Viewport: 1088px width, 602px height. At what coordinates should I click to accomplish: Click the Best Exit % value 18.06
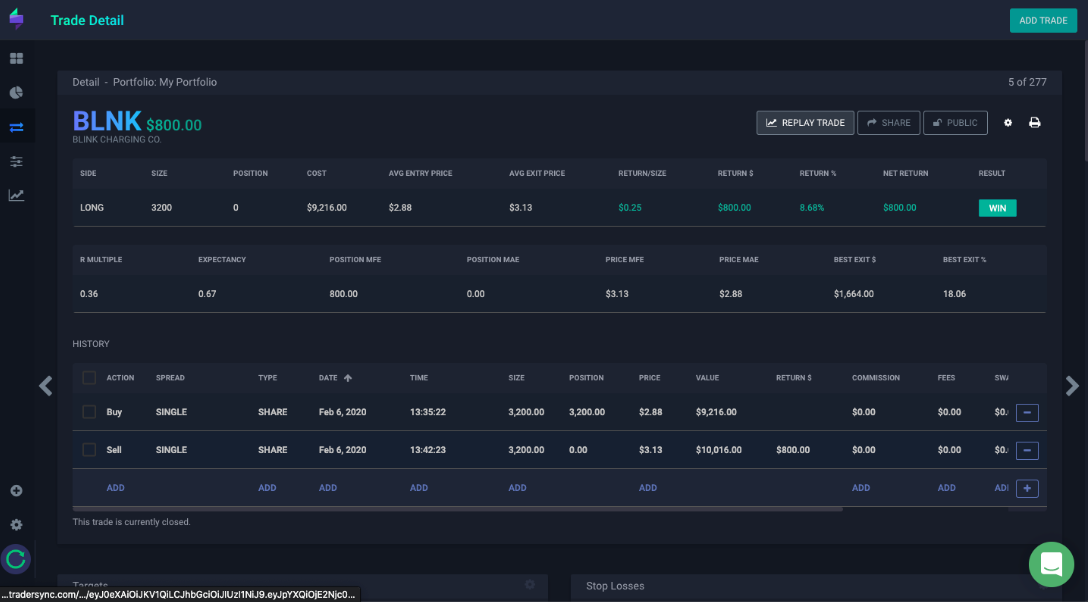point(954,293)
